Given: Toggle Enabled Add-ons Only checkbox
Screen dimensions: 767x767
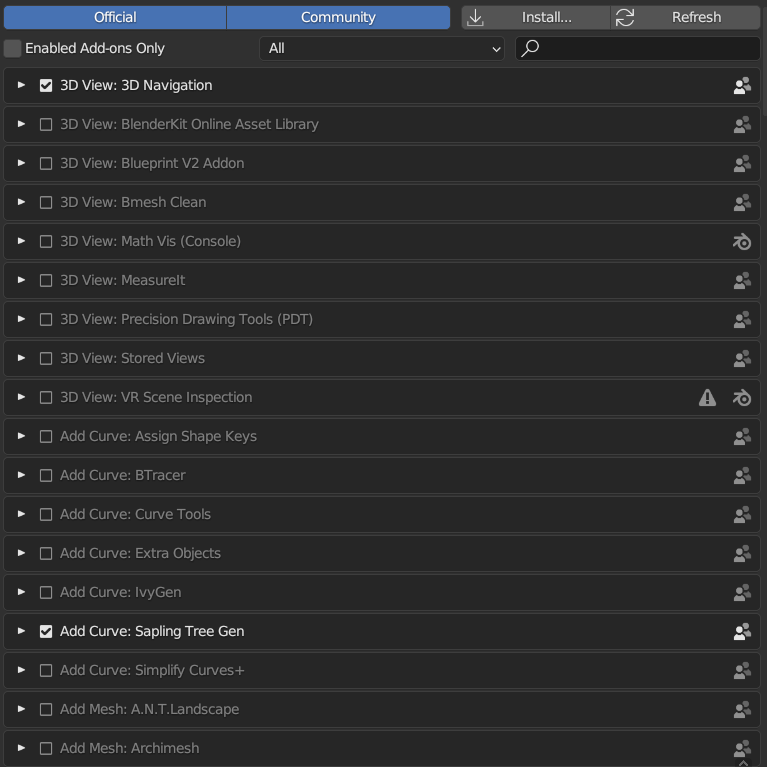Looking at the screenshot, I should pyautogui.click(x=12, y=48).
